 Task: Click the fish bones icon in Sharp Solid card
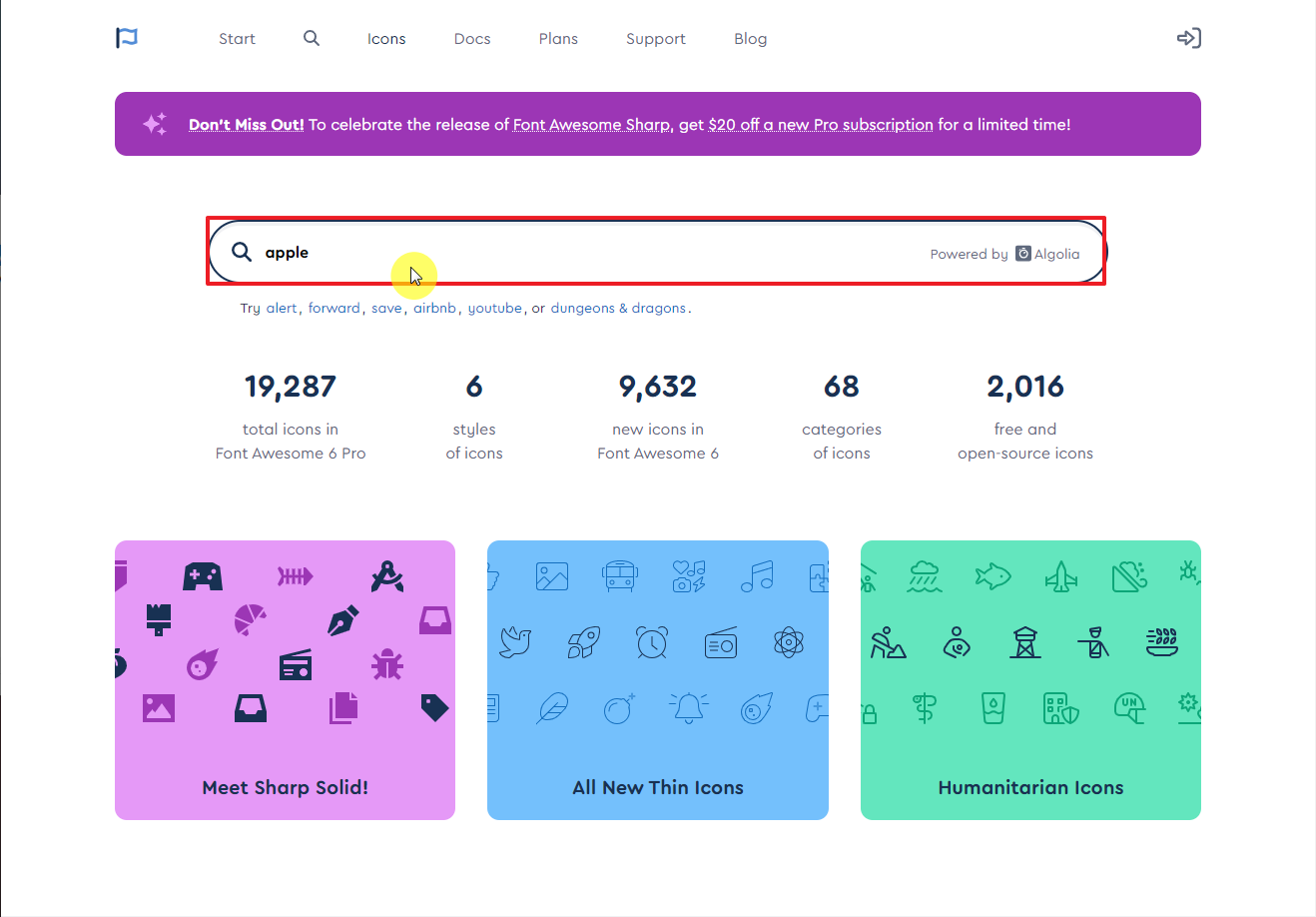point(296,576)
